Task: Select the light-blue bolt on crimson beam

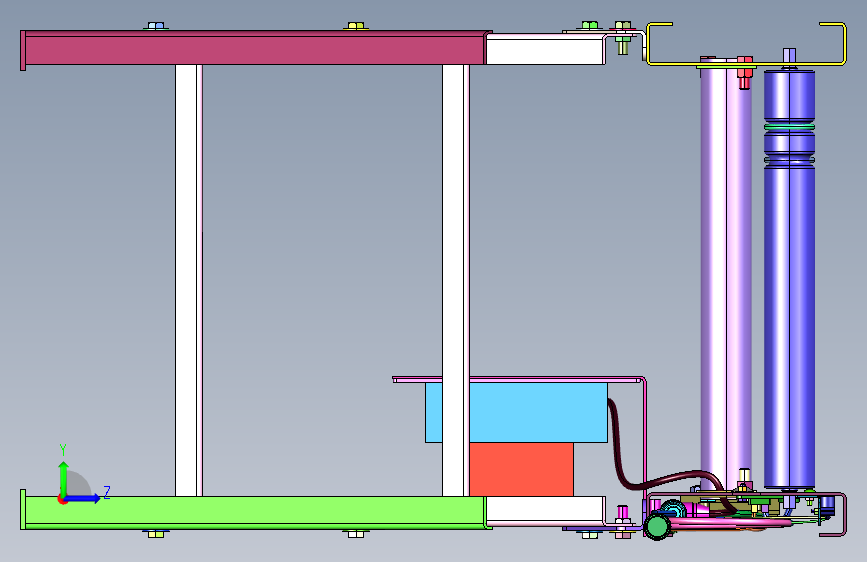Action: click(x=156, y=26)
